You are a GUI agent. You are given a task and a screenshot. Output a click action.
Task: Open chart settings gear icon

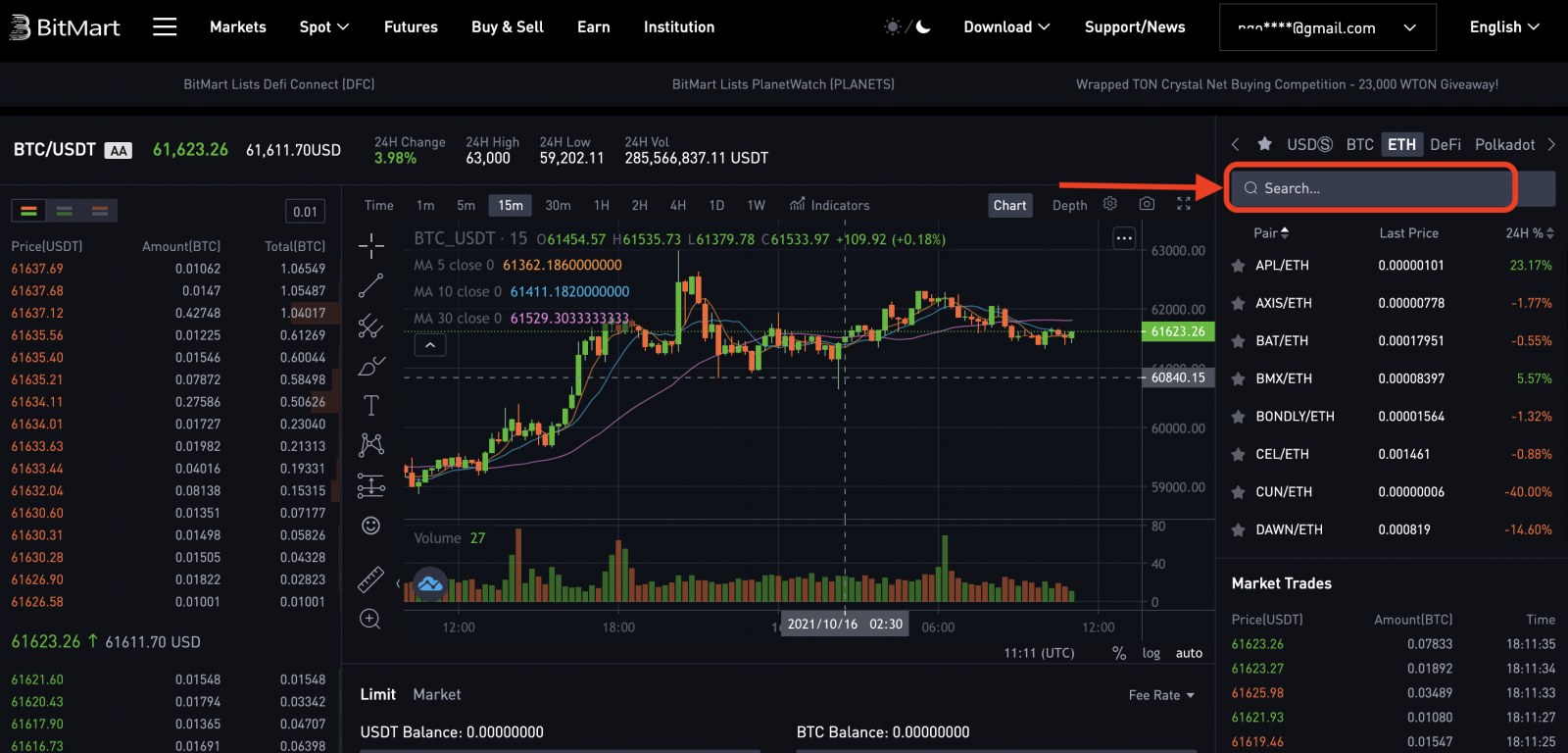[x=1109, y=204]
